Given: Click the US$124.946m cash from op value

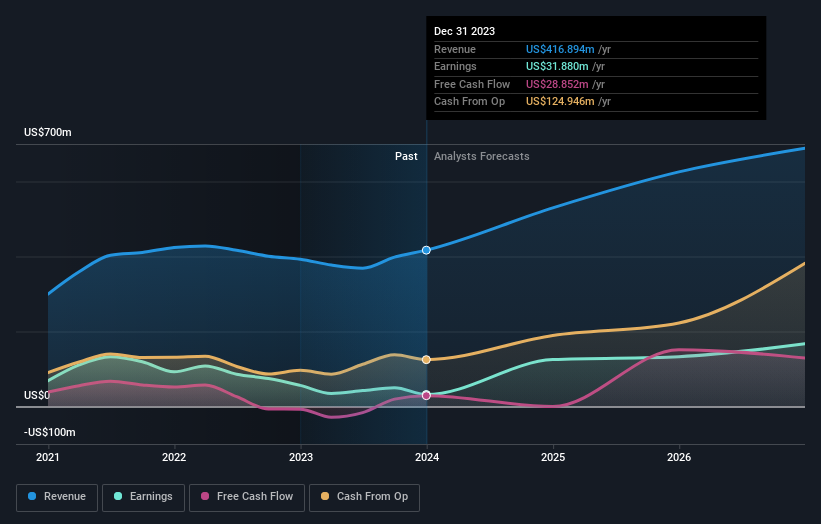Looking at the screenshot, I should tap(560, 102).
